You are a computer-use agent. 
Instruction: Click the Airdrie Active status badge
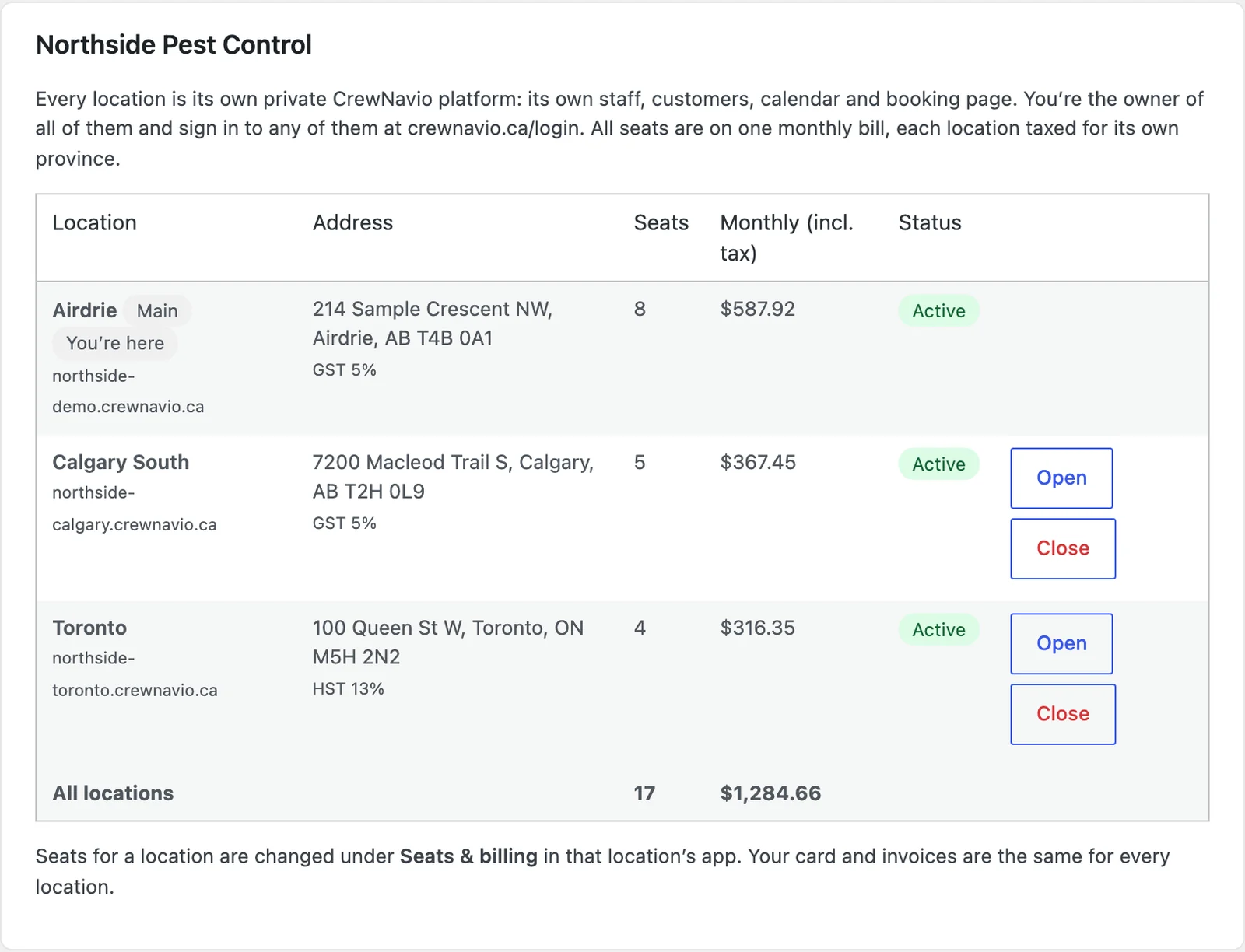(938, 311)
